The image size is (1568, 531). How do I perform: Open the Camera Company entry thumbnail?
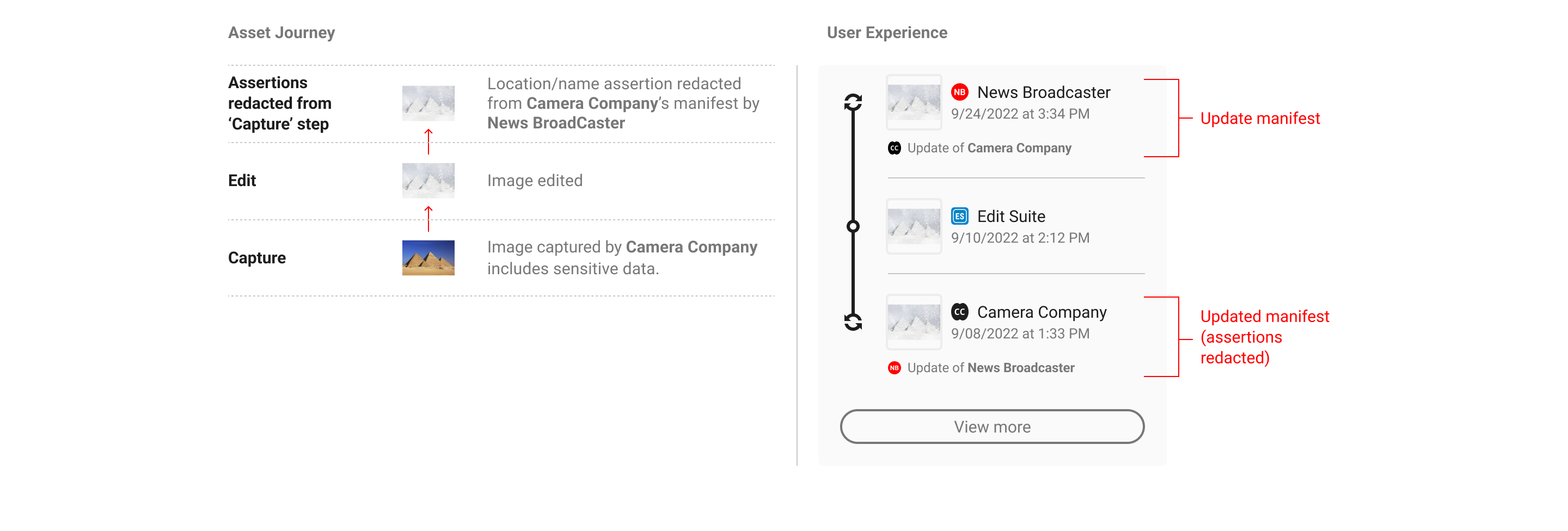click(914, 322)
